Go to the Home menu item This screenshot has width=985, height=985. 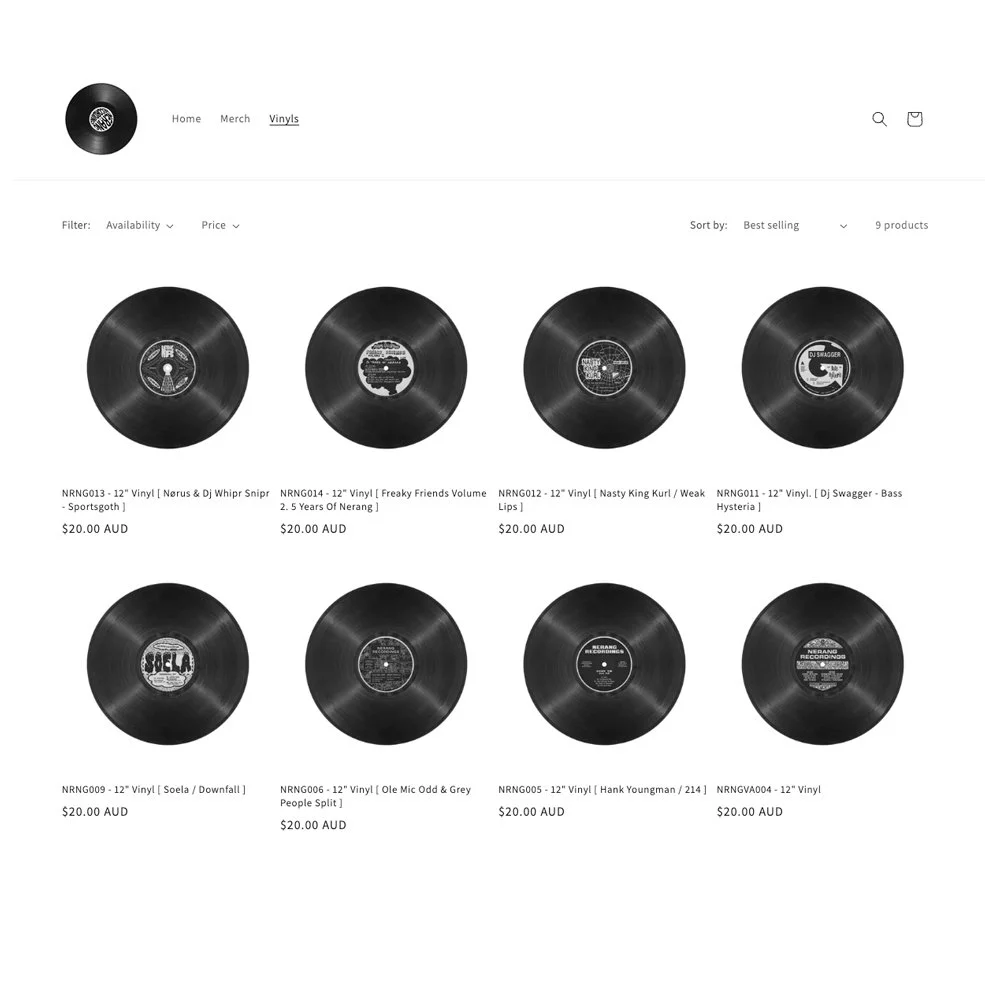[187, 119]
